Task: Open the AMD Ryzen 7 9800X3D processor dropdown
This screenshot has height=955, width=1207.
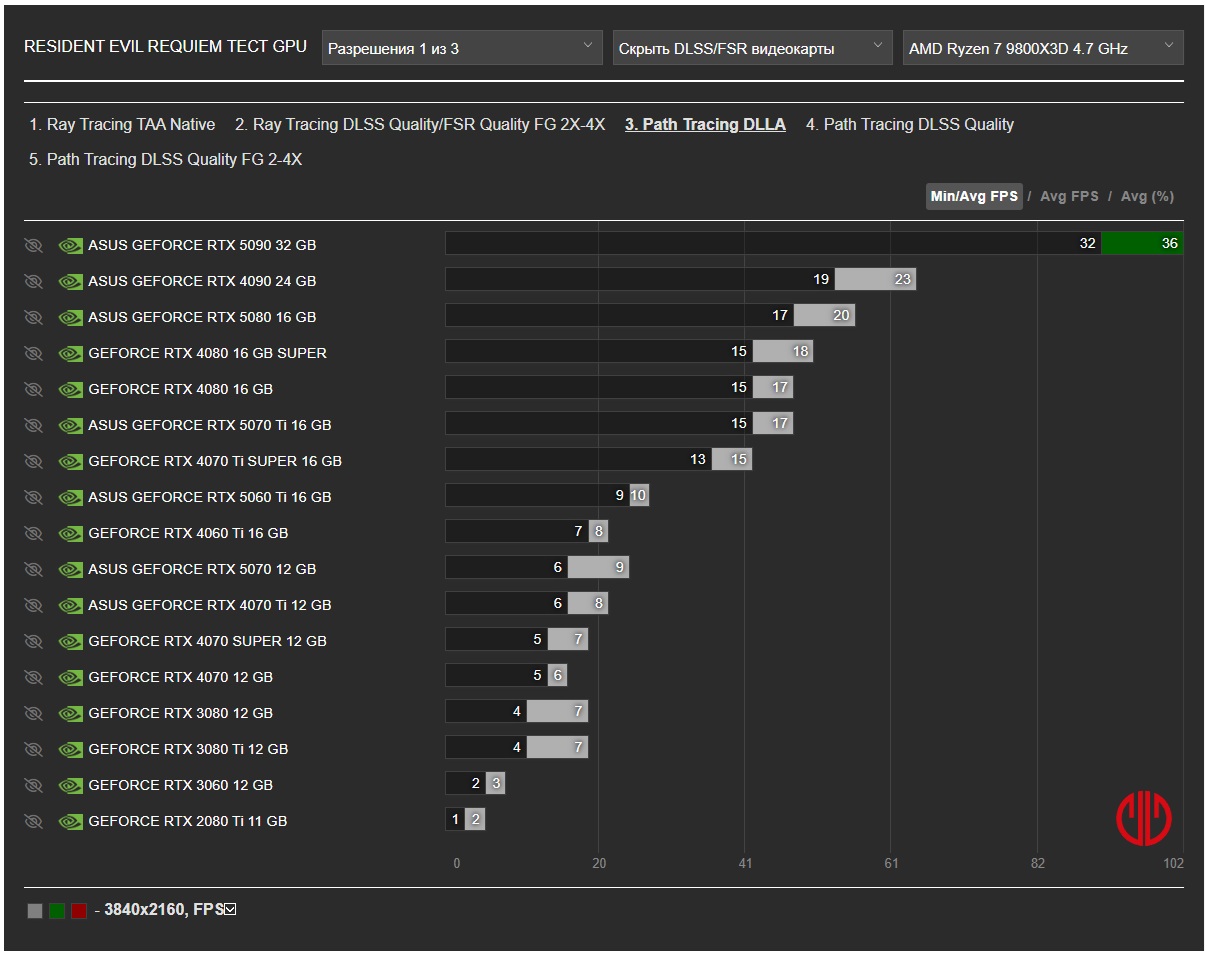Action: (x=1043, y=48)
